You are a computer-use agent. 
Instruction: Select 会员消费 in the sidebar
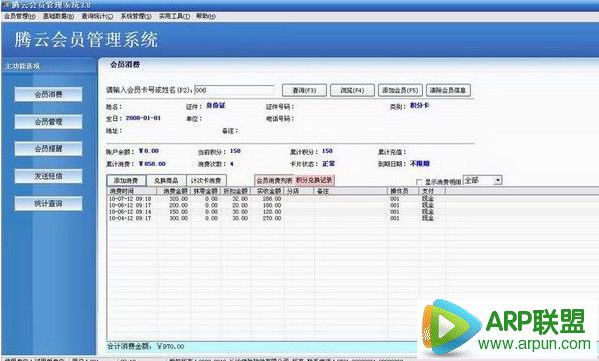(x=48, y=94)
